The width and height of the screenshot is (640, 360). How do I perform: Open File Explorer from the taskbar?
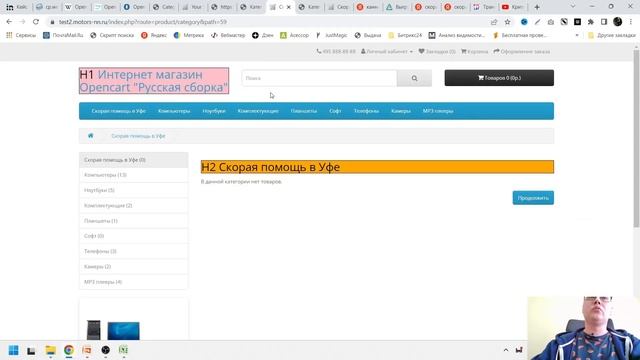(51, 350)
